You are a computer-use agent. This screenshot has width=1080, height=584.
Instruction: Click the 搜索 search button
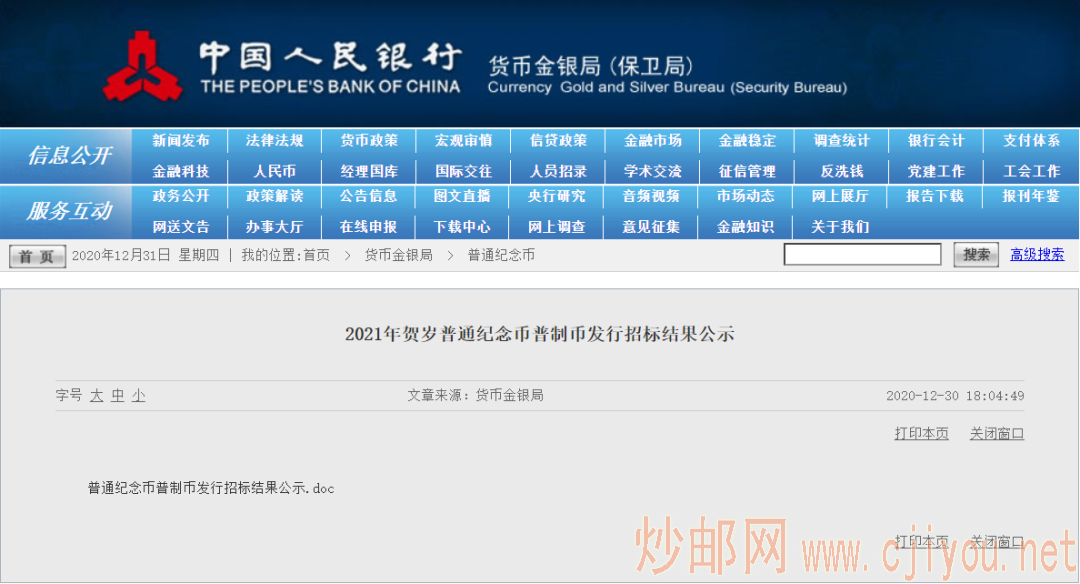tap(976, 255)
